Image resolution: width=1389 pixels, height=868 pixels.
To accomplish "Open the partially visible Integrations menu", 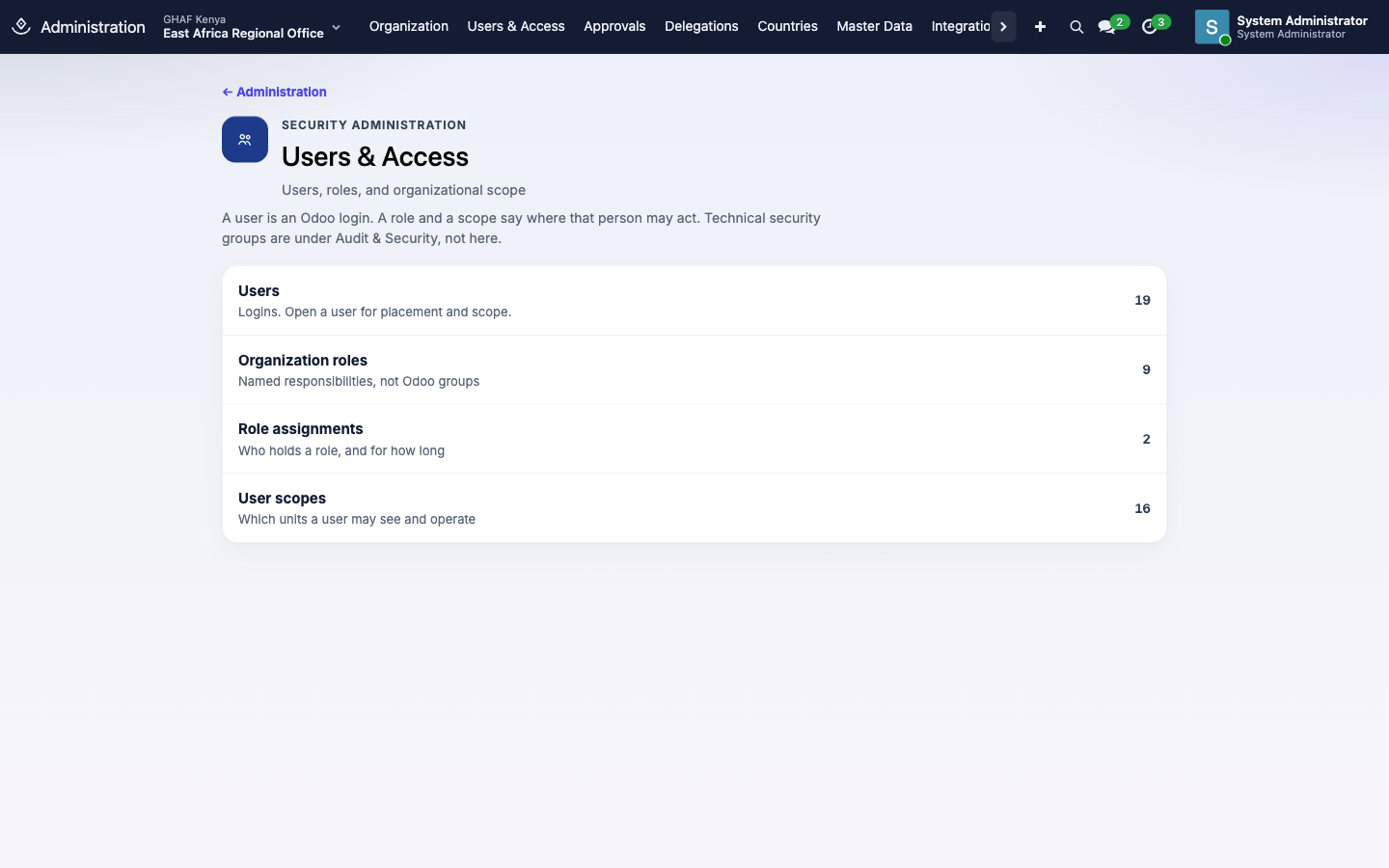I will (961, 26).
